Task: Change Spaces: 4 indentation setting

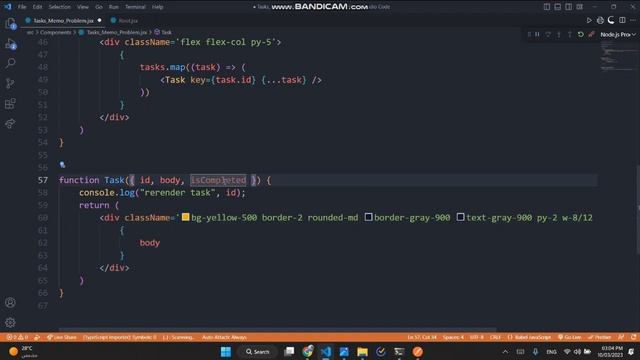Action: [453, 337]
